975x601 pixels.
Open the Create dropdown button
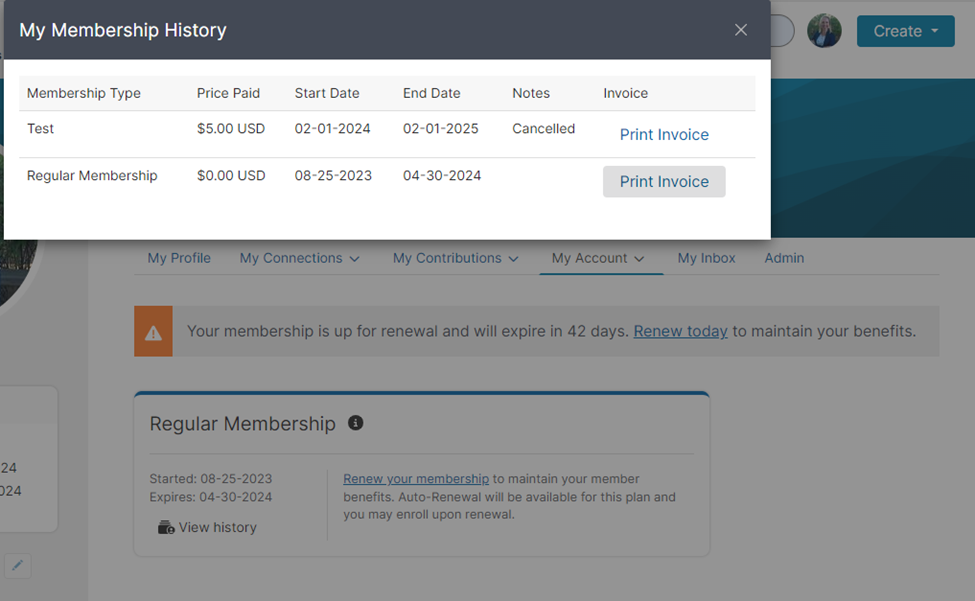905,31
